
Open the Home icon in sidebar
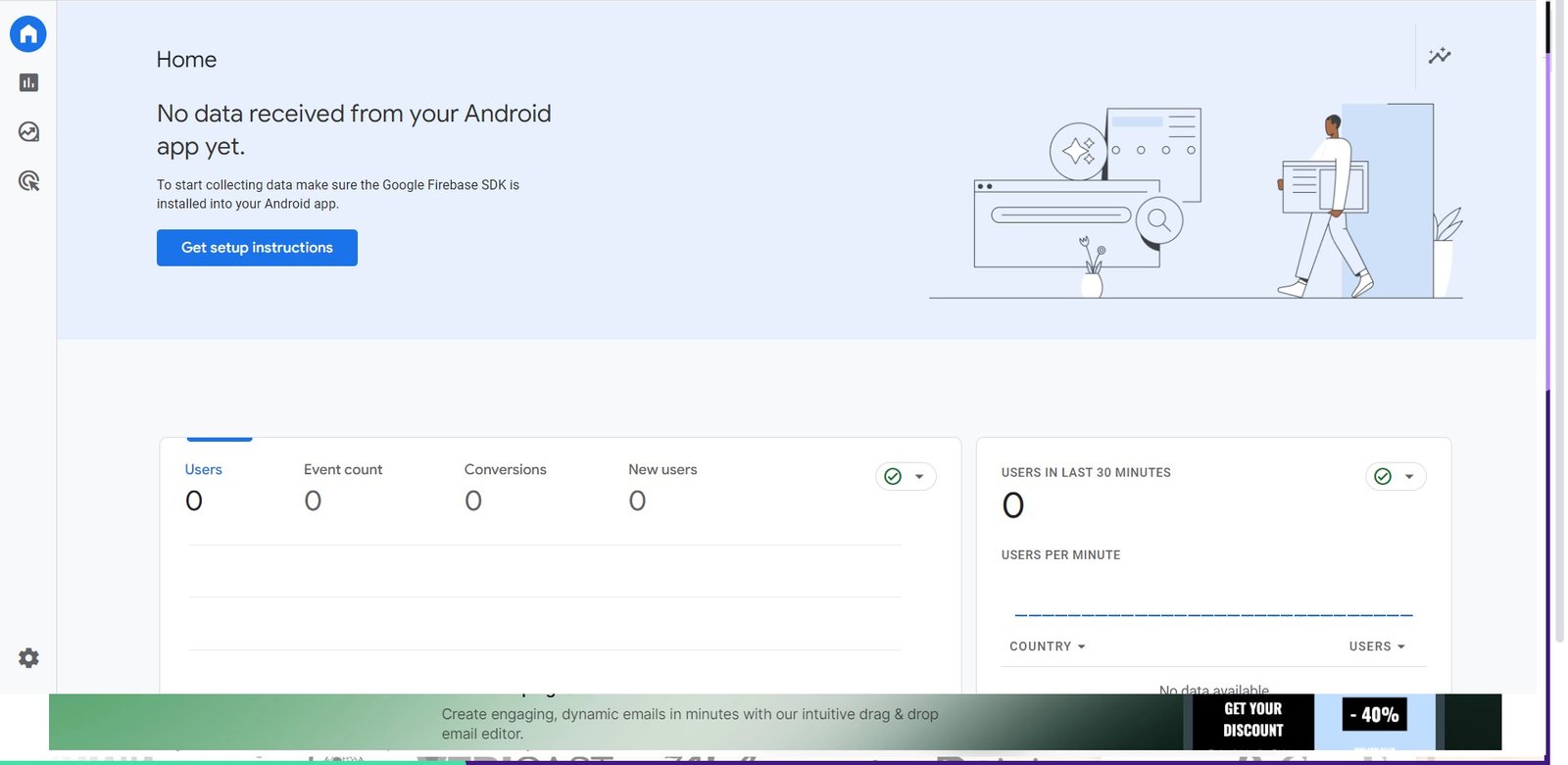[28, 34]
